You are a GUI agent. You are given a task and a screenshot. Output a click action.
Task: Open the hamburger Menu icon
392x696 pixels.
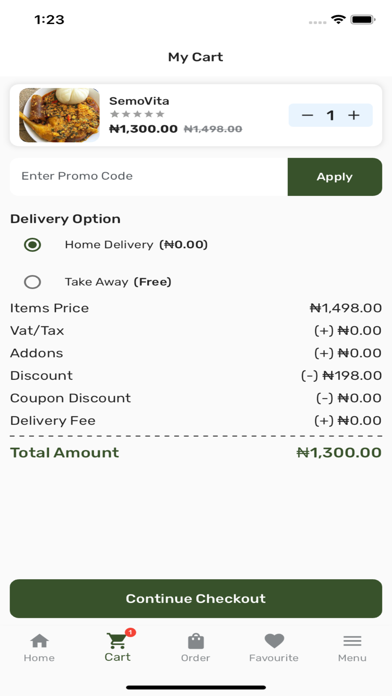[x=352, y=641]
